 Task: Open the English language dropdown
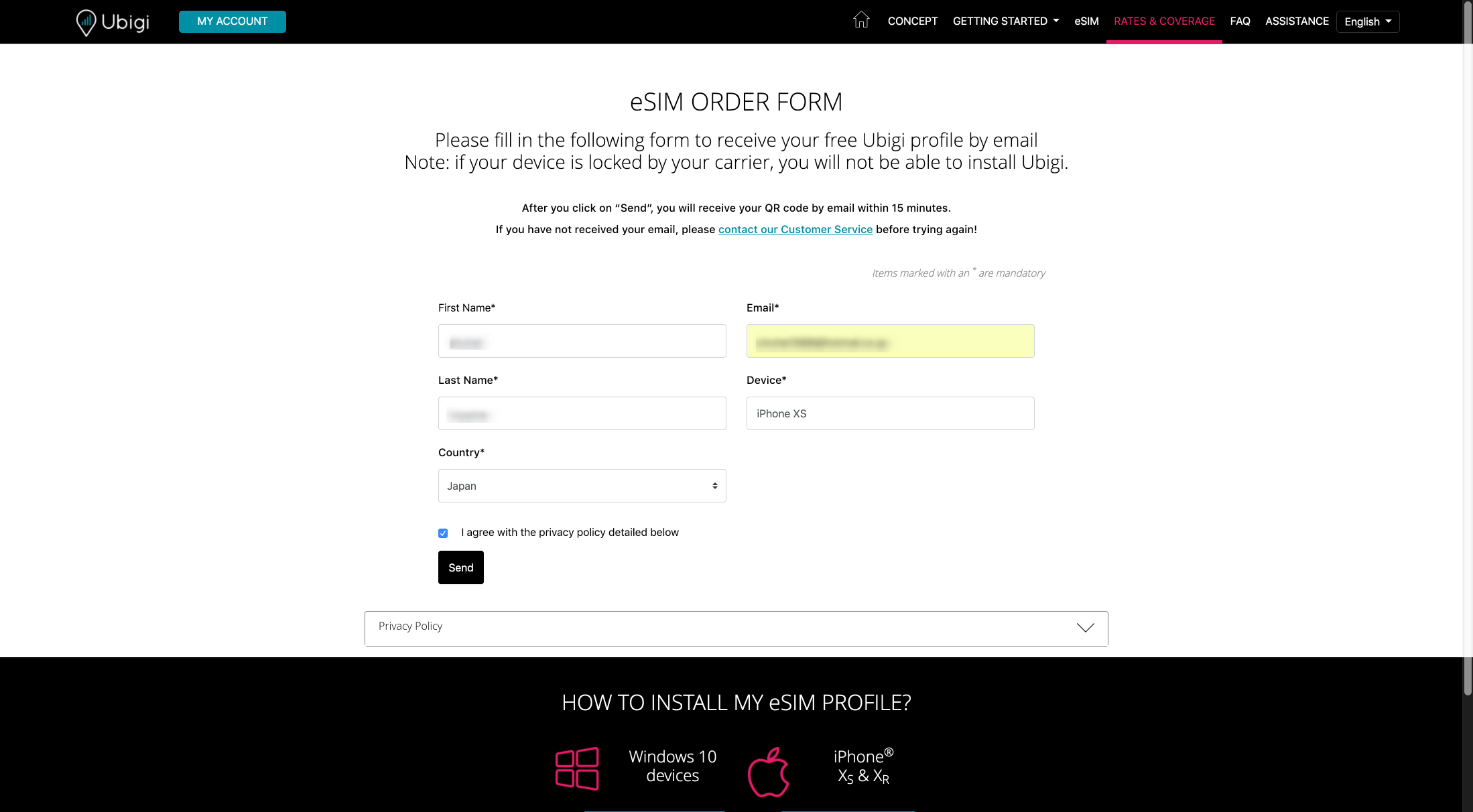[1367, 21]
